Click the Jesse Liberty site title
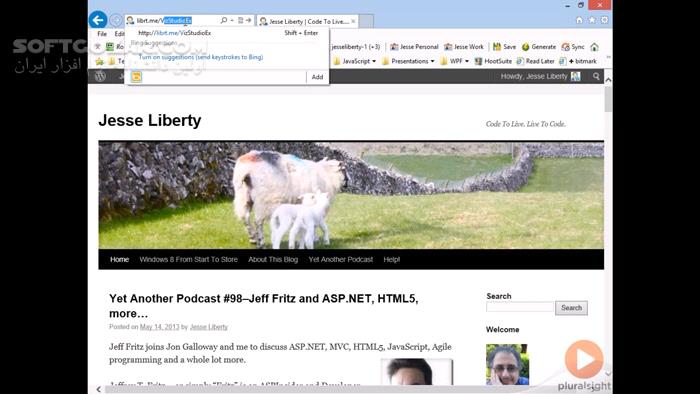 click(150, 120)
